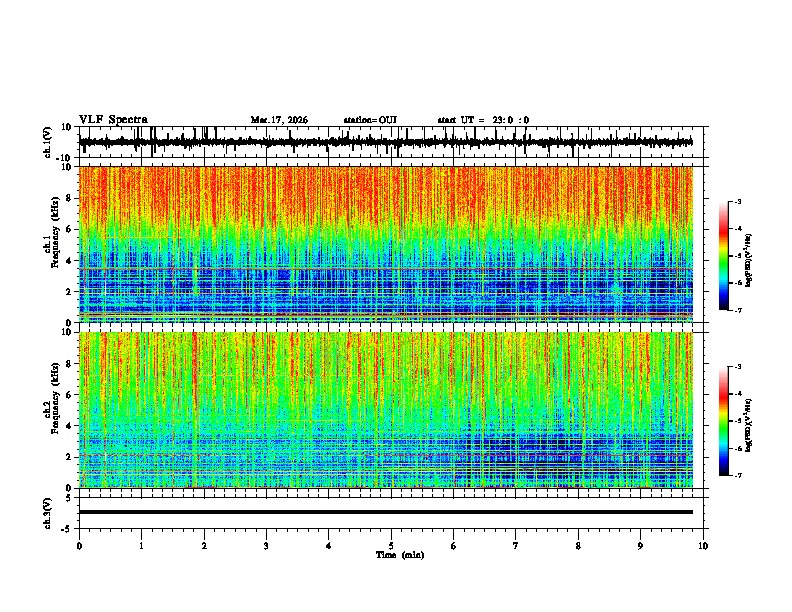Viewport: 792px width, 612px height.
Task: Click the "-7" value on ch.2 color bar
Action: coord(738,475)
